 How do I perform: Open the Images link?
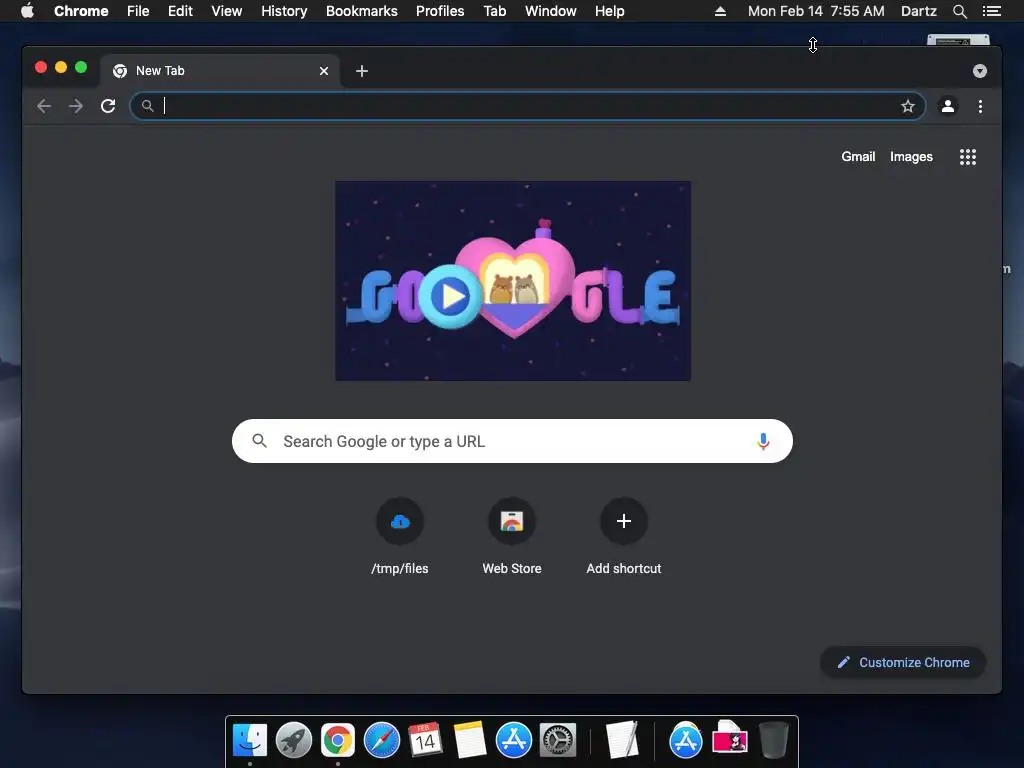[x=911, y=157]
